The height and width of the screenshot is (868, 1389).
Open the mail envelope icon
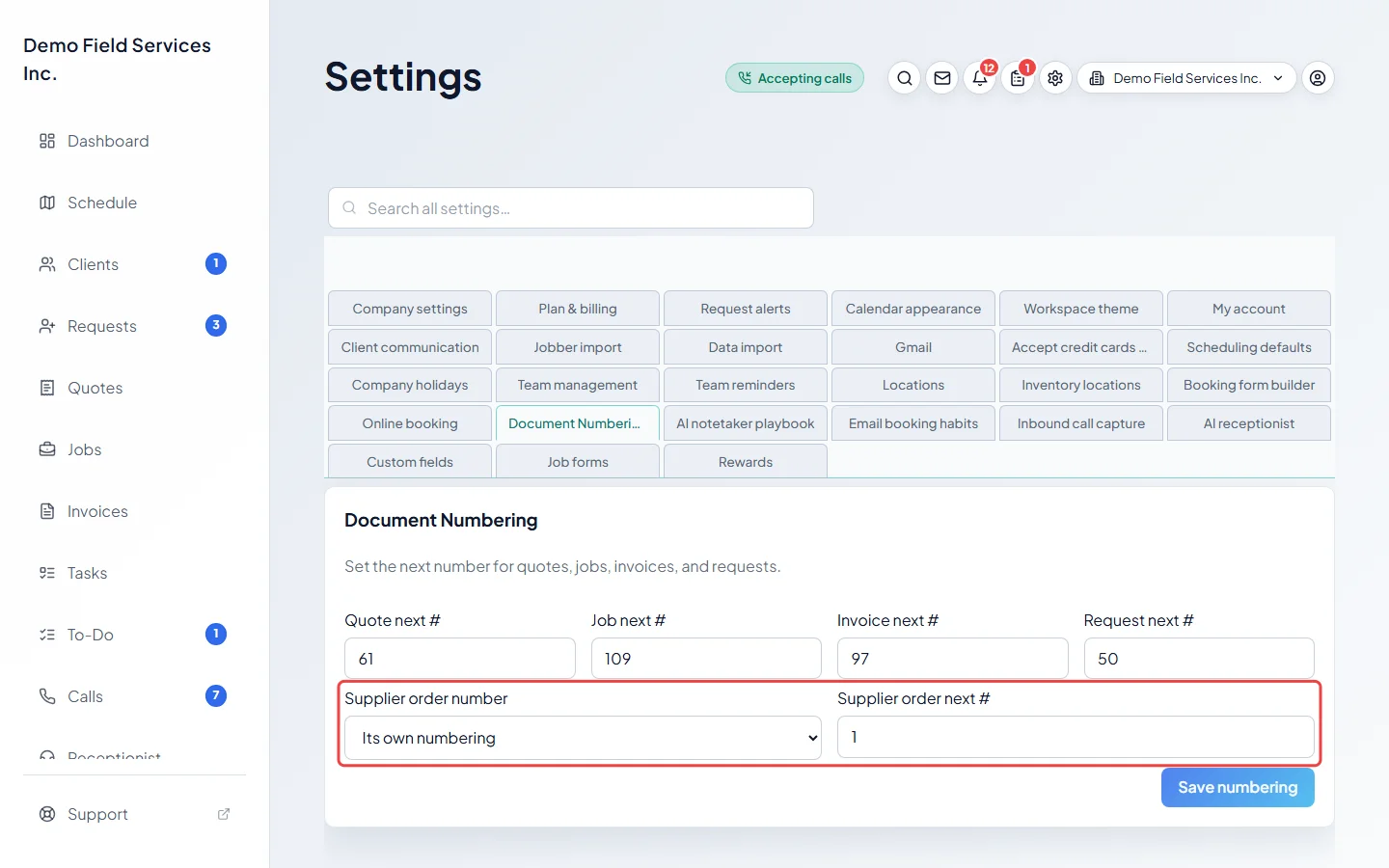[942, 78]
